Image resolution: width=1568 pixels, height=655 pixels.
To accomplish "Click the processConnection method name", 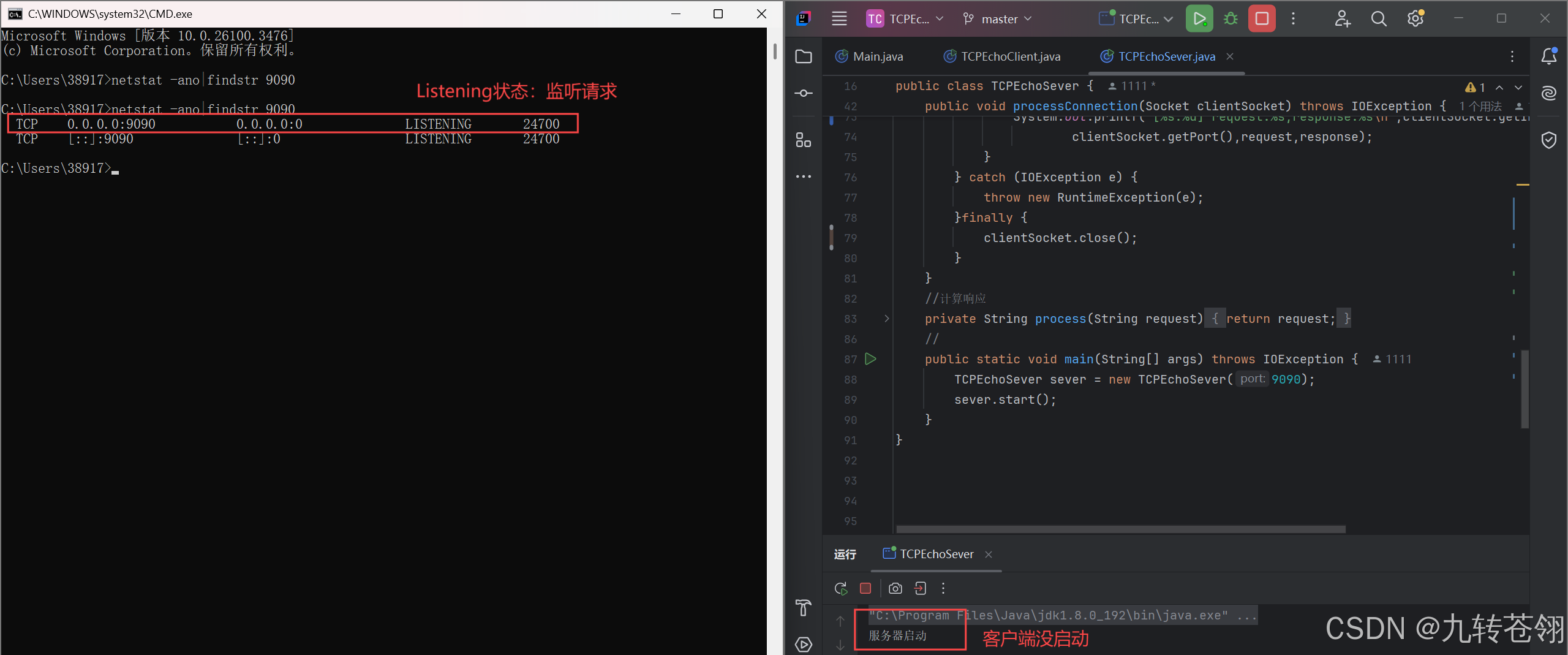I will pyautogui.click(x=1075, y=107).
